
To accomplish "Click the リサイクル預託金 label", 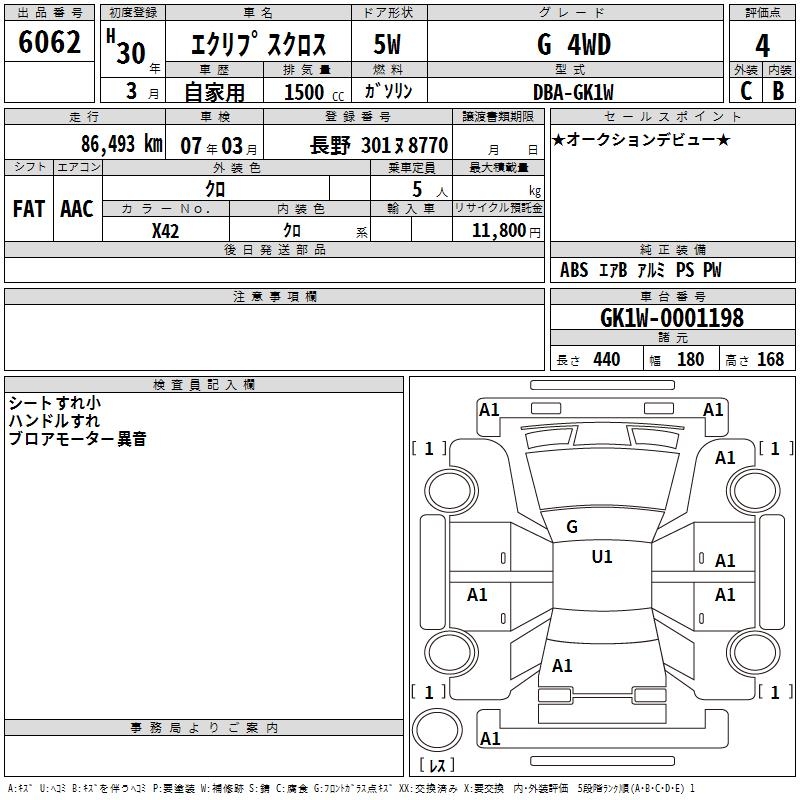I will pyautogui.click(x=498, y=208).
